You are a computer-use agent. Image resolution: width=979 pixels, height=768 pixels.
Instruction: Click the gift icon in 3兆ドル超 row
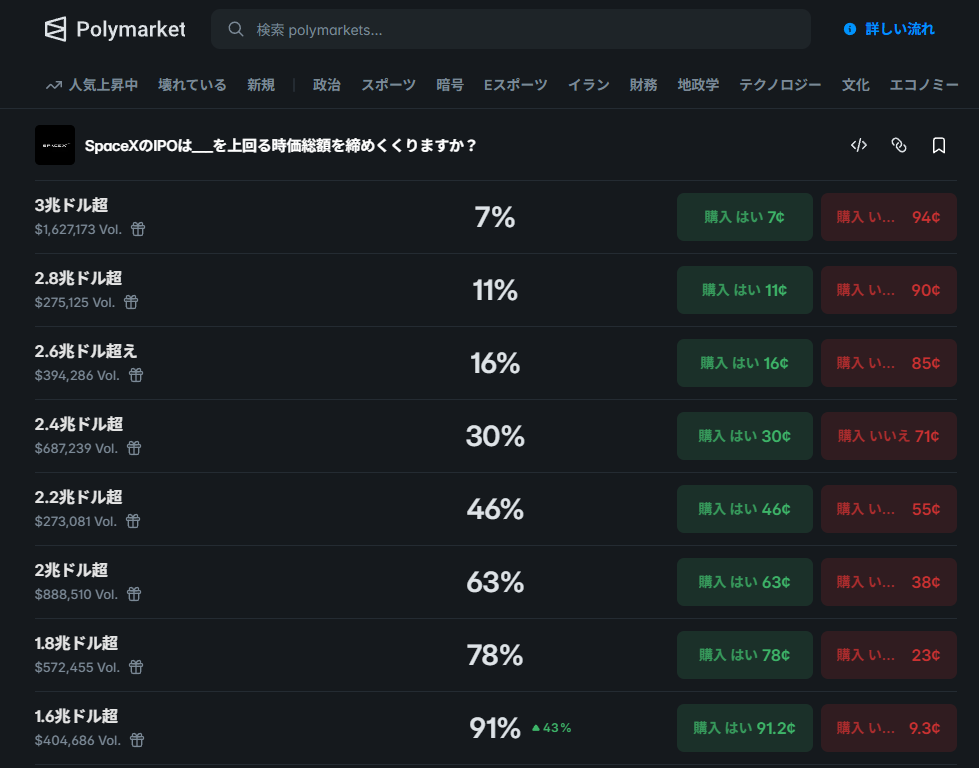(x=138, y=229)
